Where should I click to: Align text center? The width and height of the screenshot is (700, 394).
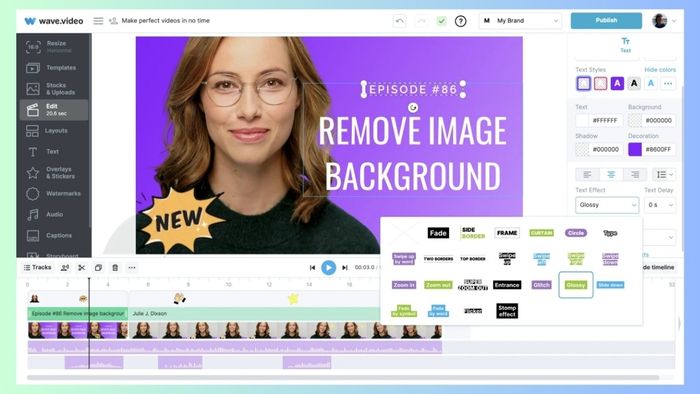coord(611,174)
